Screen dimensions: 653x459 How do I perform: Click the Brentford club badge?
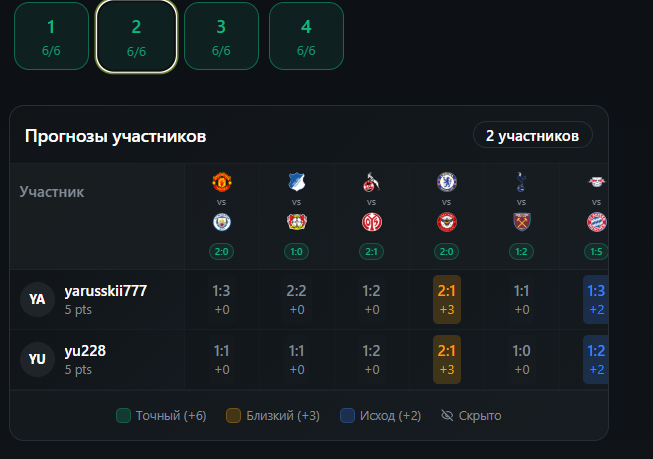click(447, 221)
